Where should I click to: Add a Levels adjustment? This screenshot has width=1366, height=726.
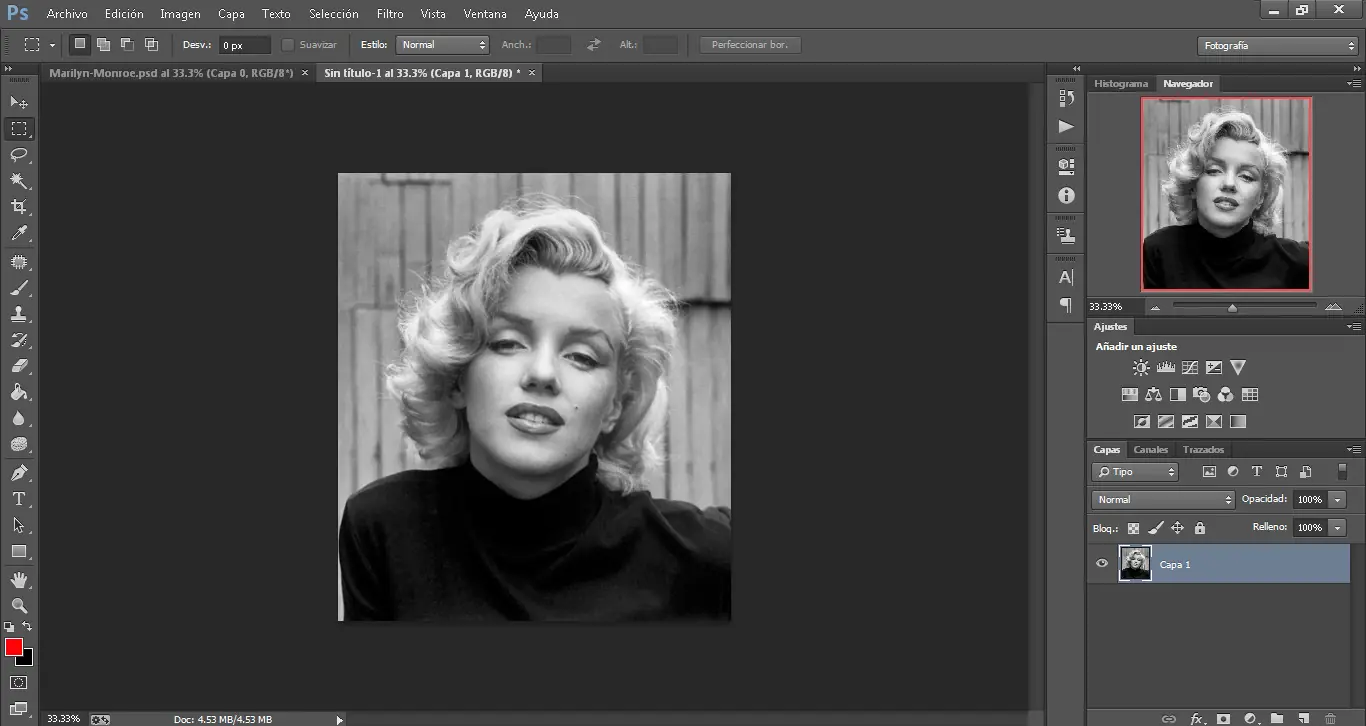point(1165,368)
